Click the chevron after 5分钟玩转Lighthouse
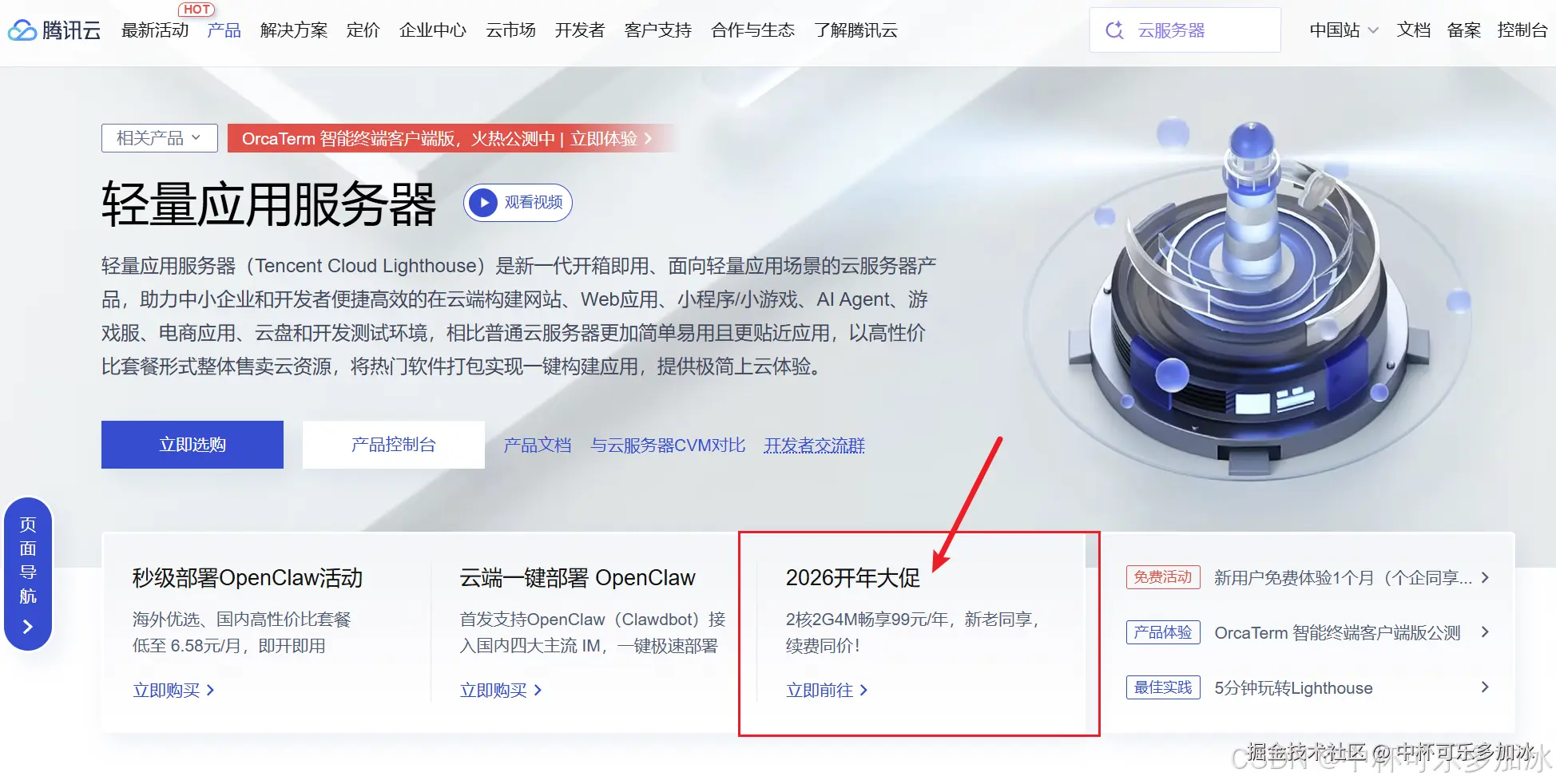Viewport: 1556px width, 784px height. tap(1485, 687)
